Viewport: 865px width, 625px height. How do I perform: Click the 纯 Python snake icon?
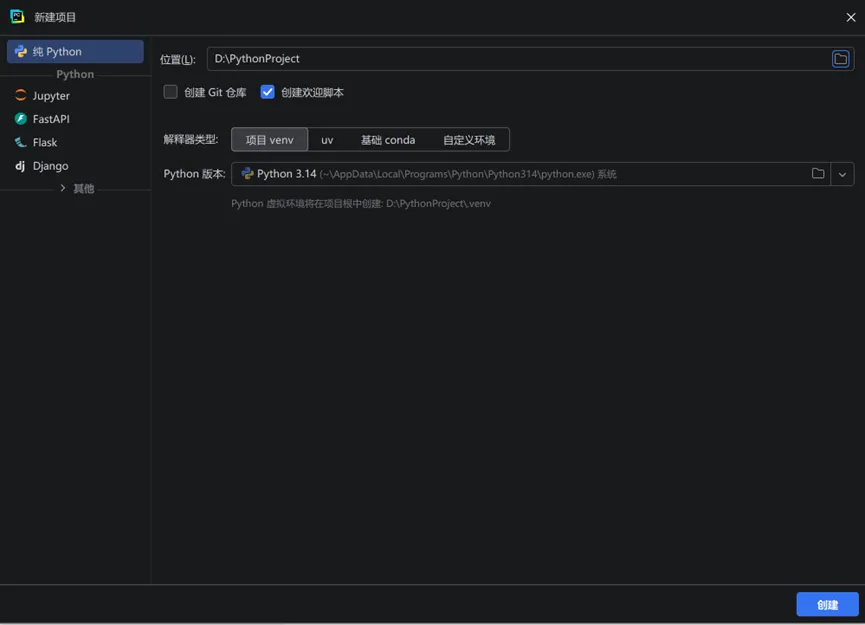[21, 51]
